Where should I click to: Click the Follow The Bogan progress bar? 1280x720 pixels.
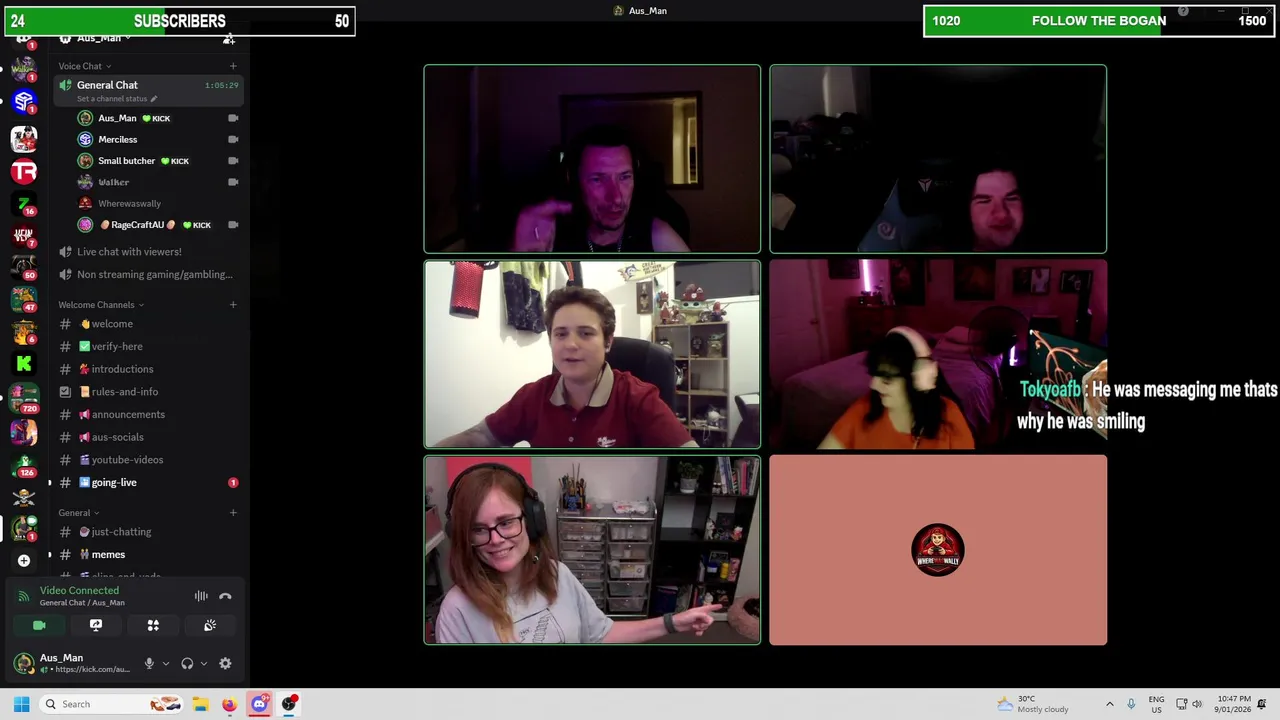tap(1099, 21)
